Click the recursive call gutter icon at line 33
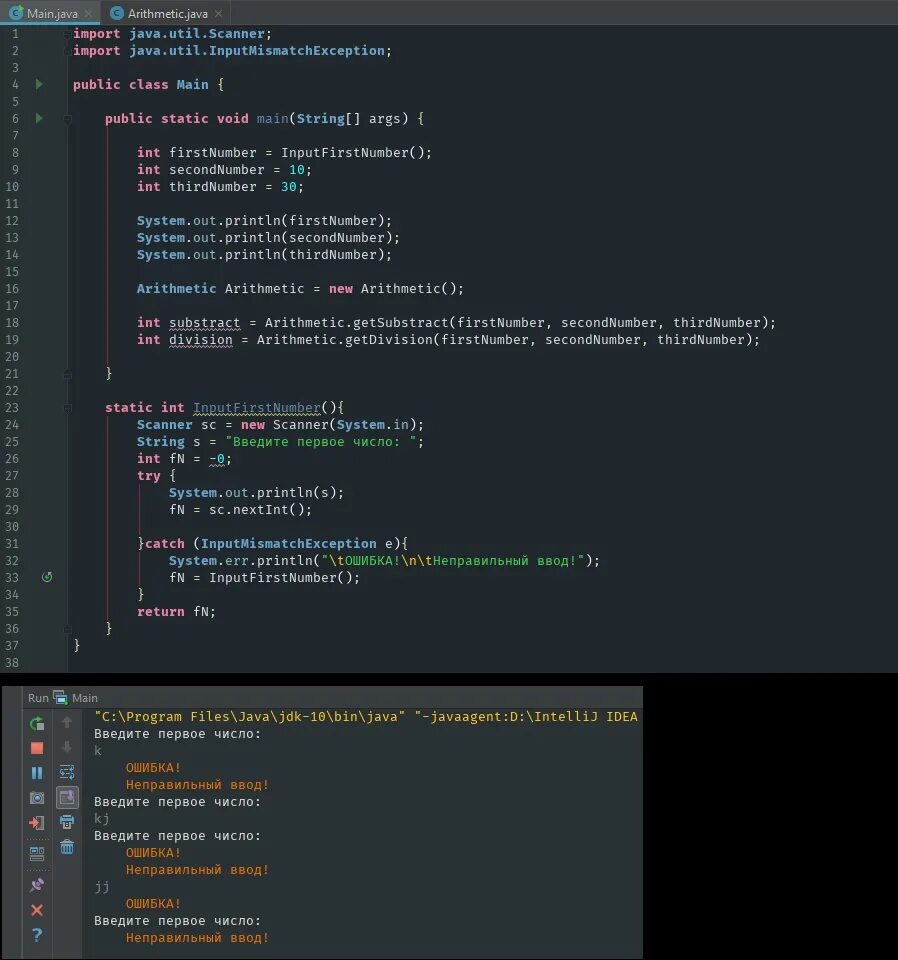This screenshot has width=898, height=960. (47, 577)
